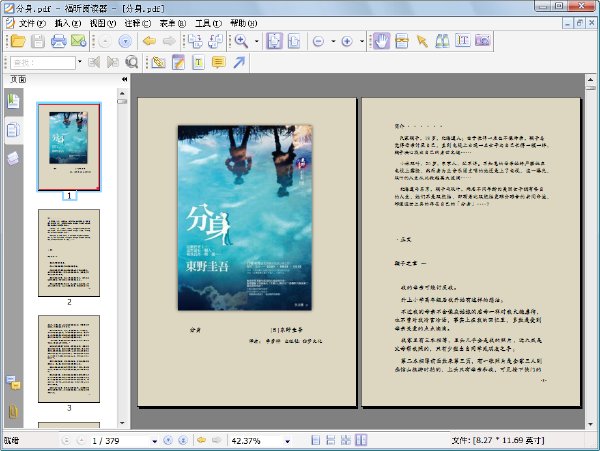Image resolution: width=600 pixels, height=451 pixels.
Task: Open the 插入 menu
Action: [x=68, y=24]
